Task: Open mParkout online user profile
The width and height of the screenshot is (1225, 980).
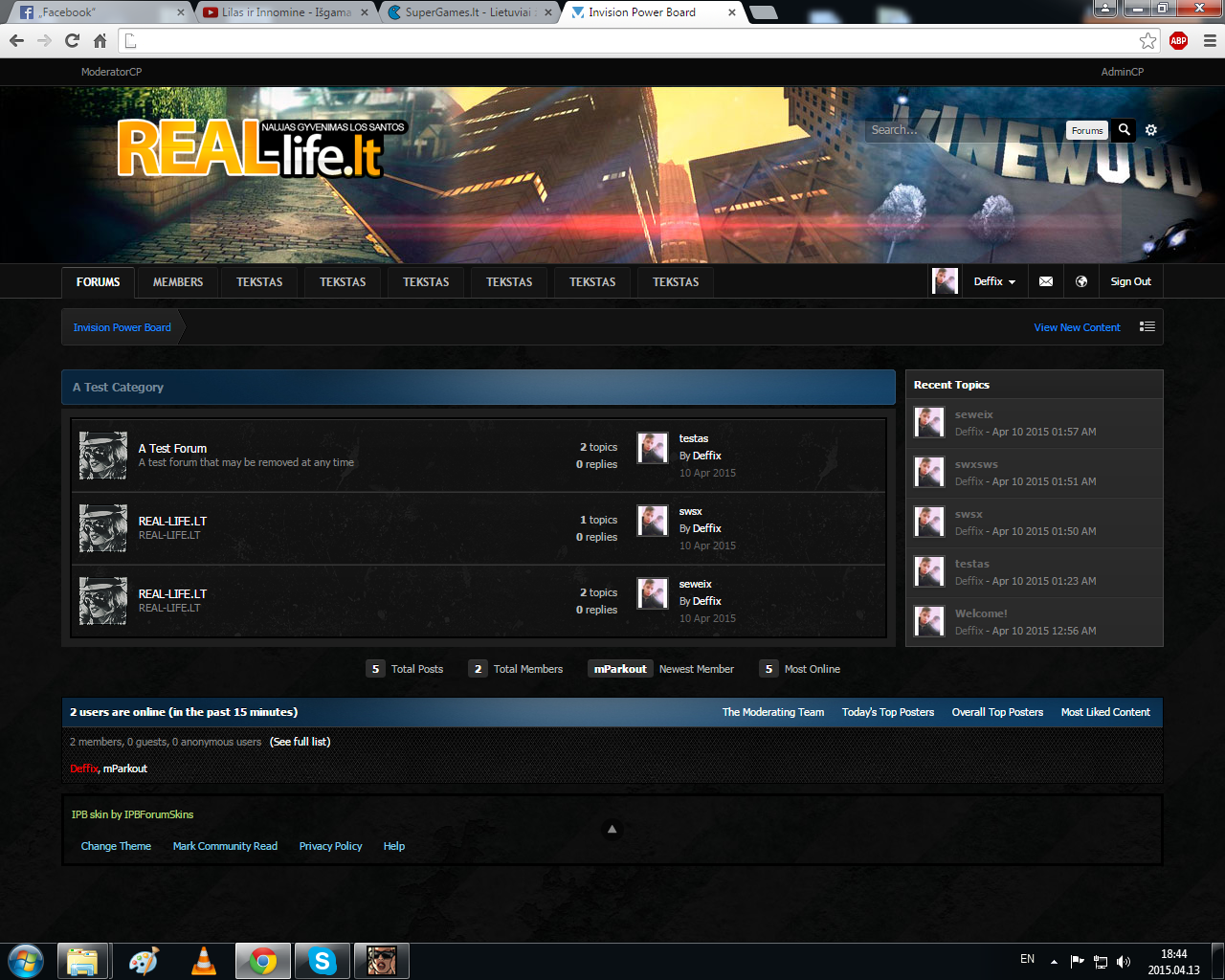Action: pos(125,768)
